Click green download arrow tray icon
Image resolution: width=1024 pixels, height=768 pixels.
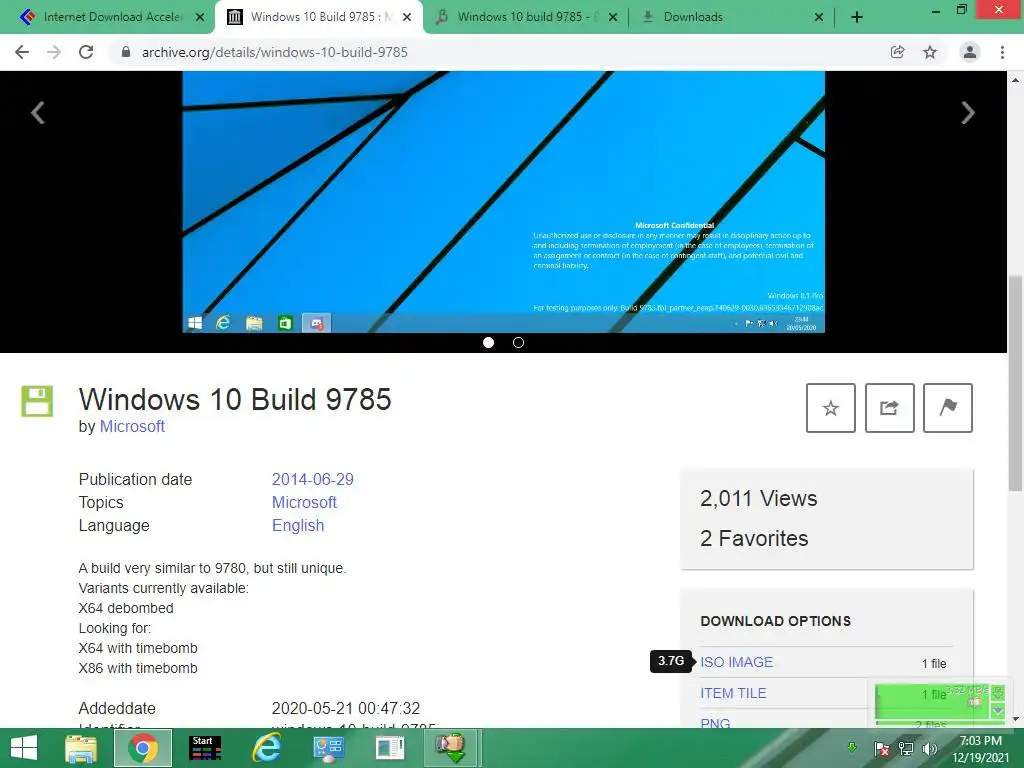[x=852, y=747]
